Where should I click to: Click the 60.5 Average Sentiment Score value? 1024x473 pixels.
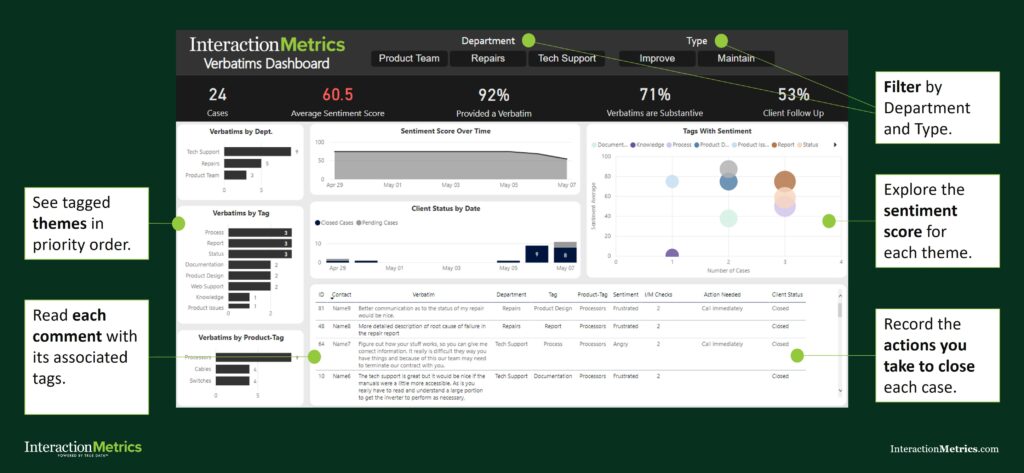click(x=338, y=95)
